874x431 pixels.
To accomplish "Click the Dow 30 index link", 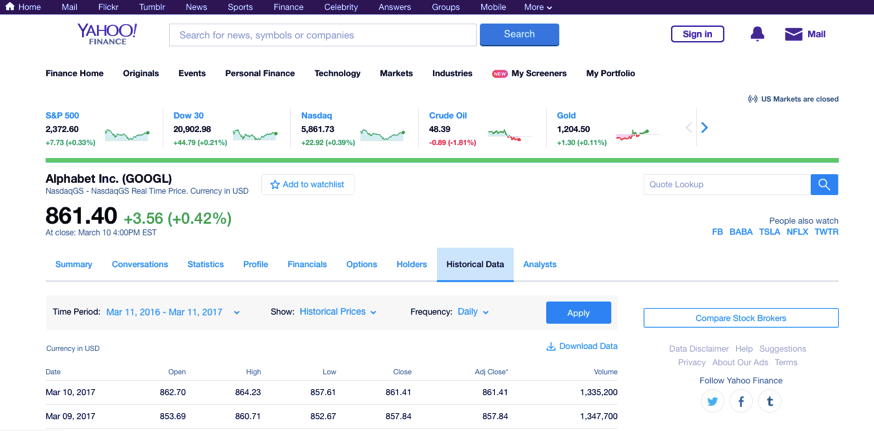I will pos(188,115).
